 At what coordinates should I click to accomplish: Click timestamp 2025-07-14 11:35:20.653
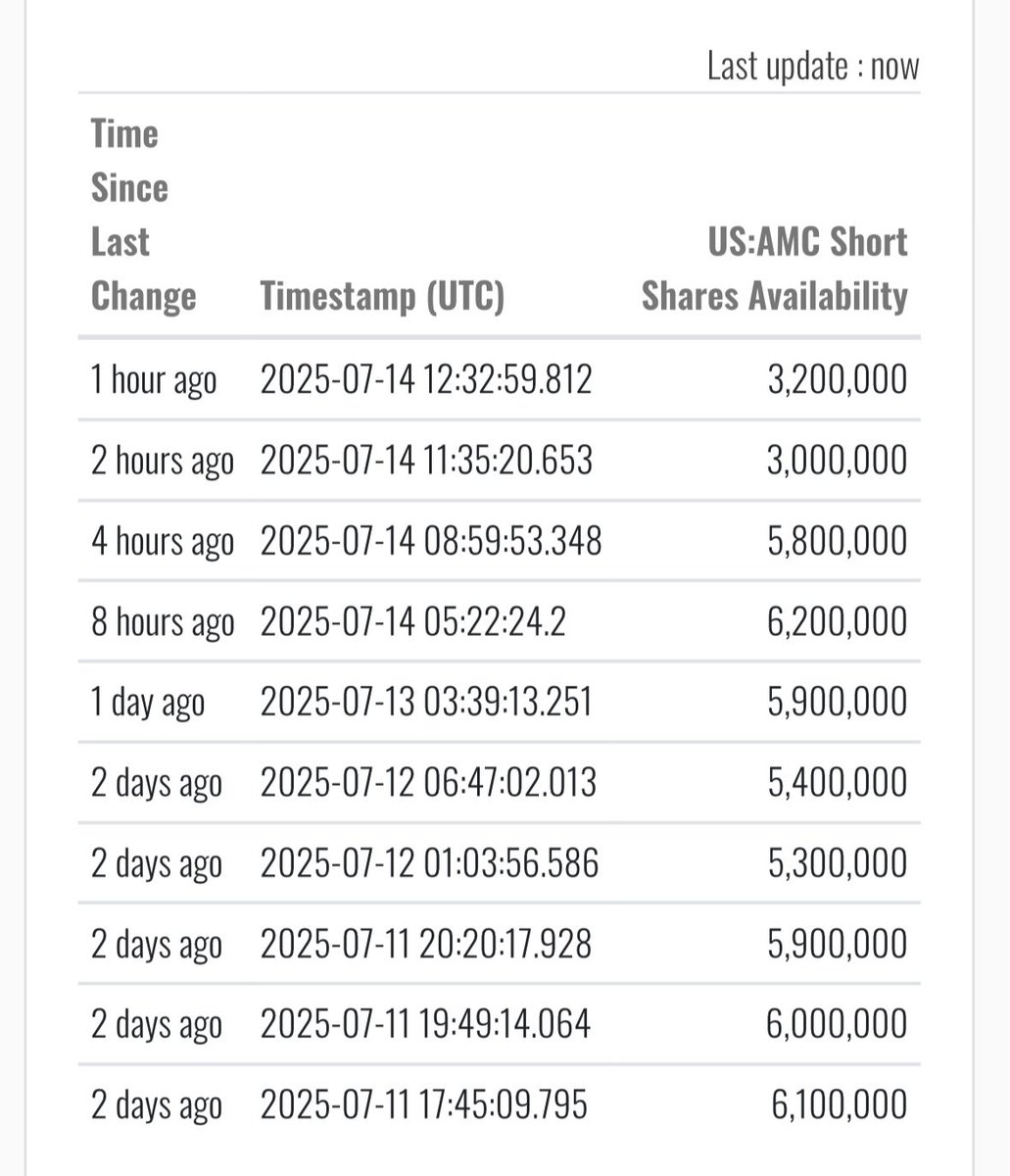426,460
